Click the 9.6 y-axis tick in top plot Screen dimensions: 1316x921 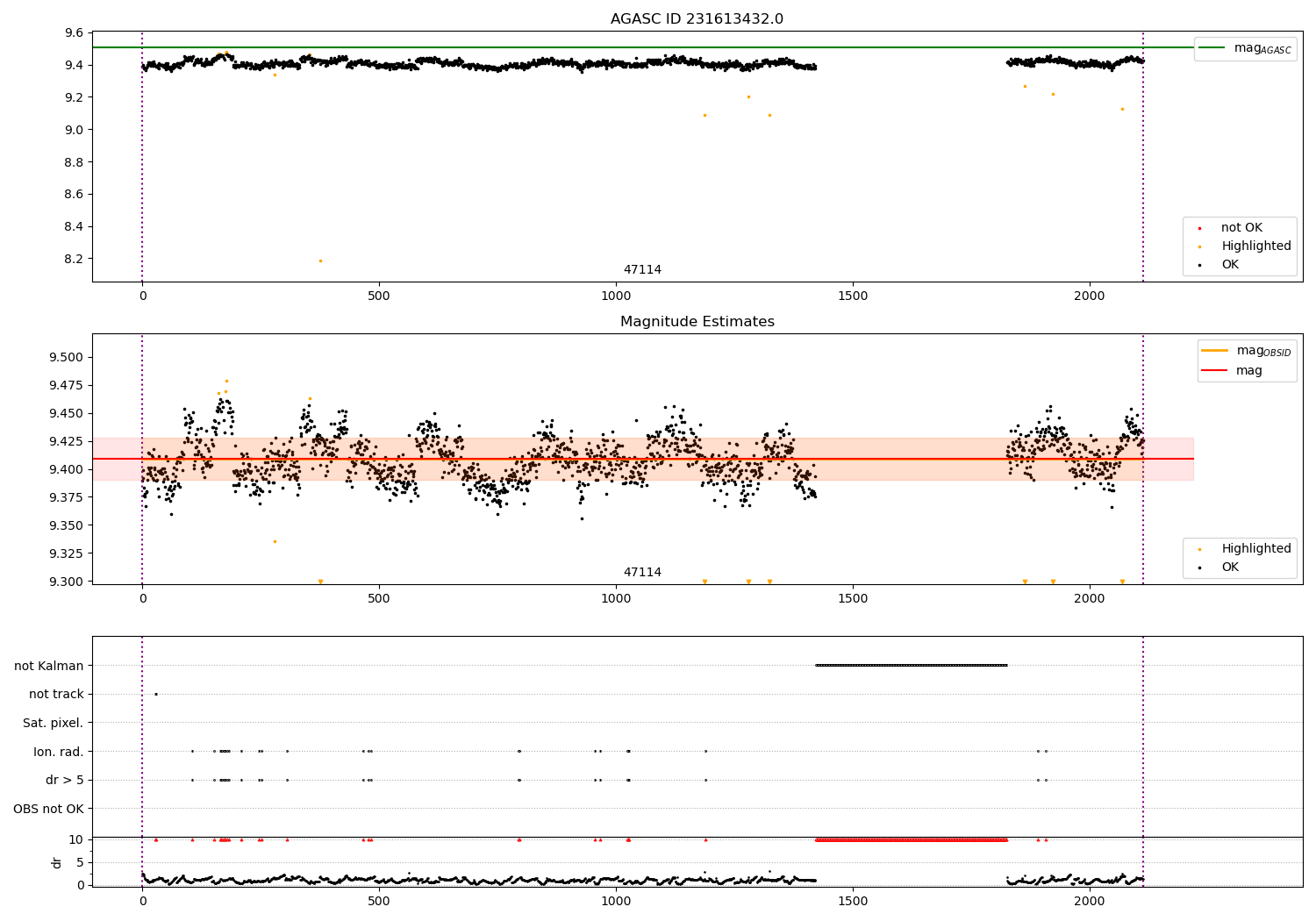point(75,33)
